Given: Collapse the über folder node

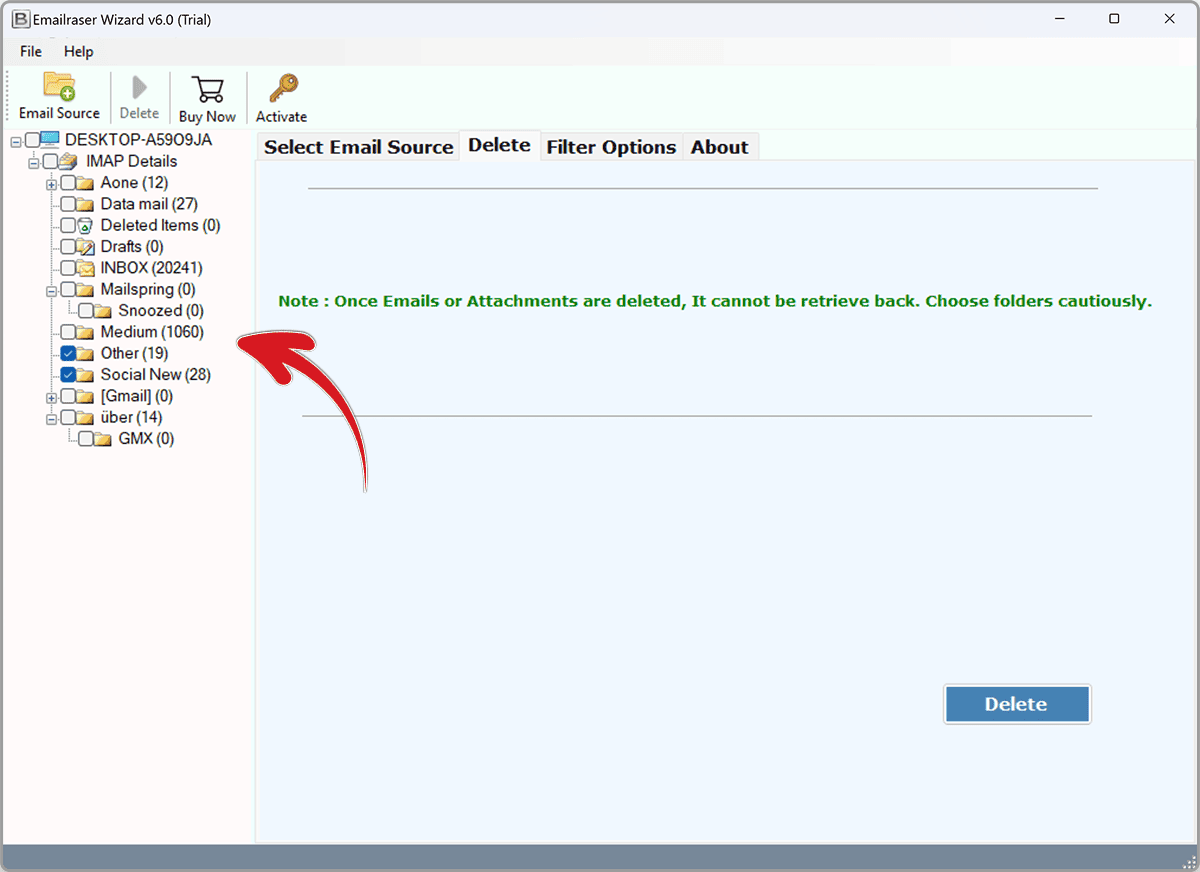Looking at the screenshot, I should pyautogui.click(x=52, y=418).
